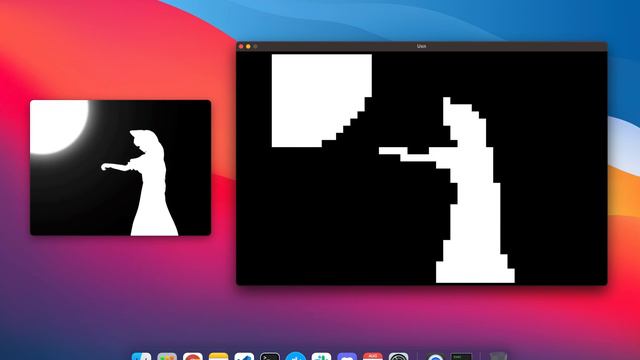This screenshot has height=360, width=640.
Task: Open Notes app in the dock
Action: [218, 356]
